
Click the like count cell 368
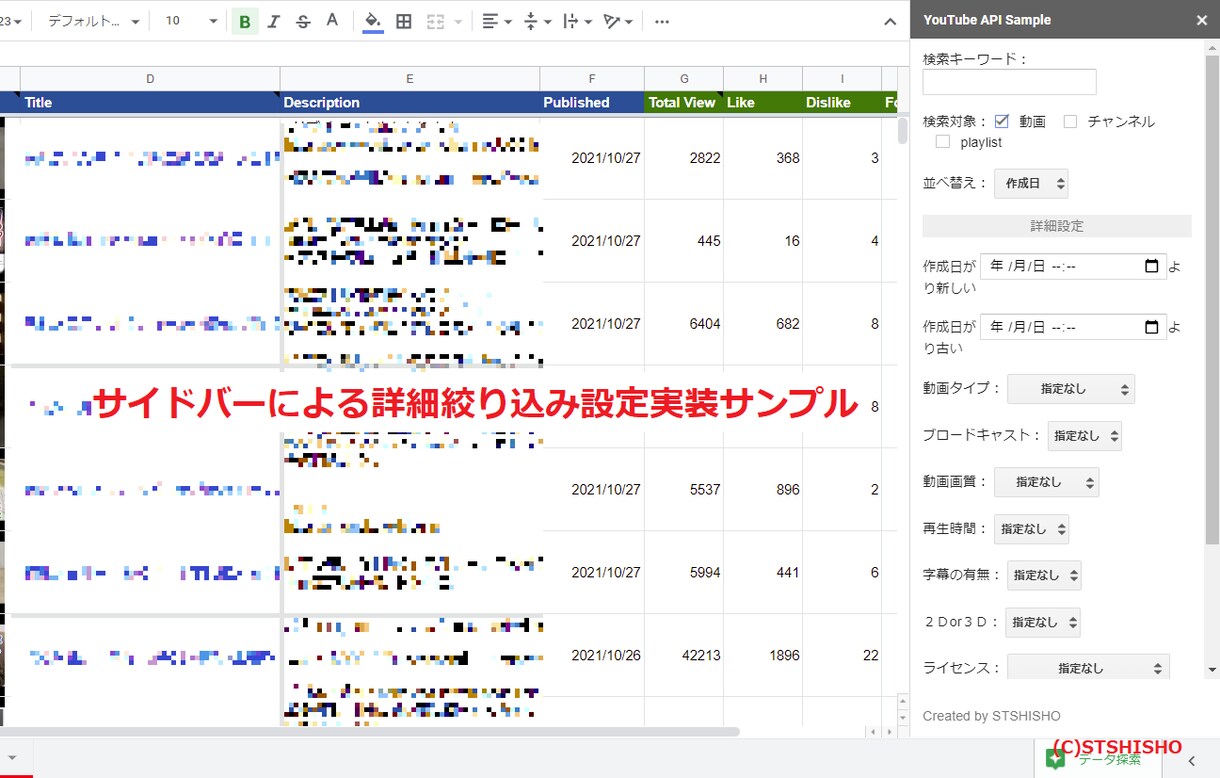(x=763, y=158)
